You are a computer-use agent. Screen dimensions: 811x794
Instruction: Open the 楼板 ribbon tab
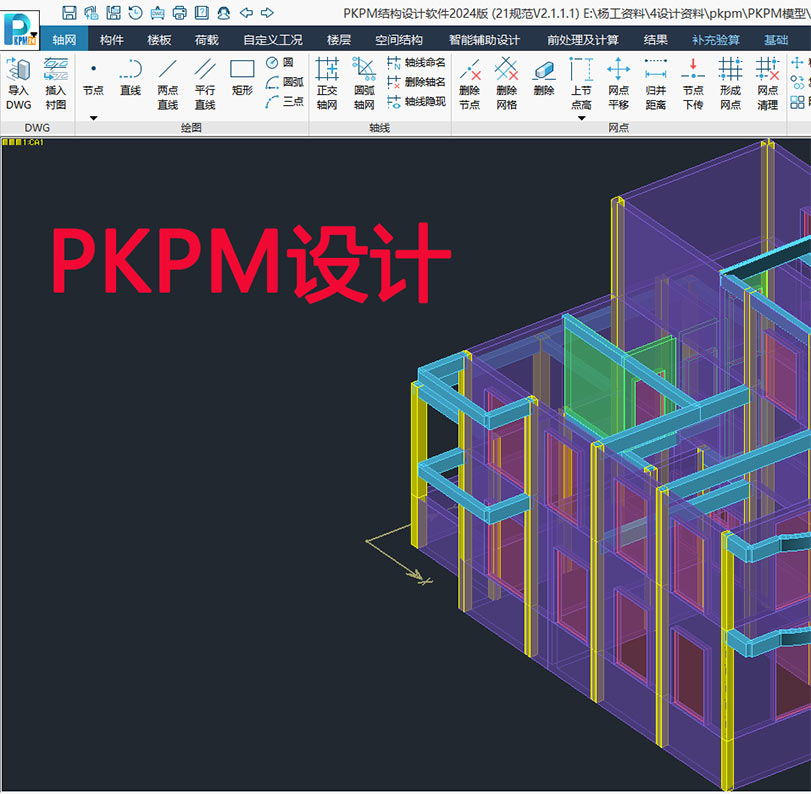pyautogui.click(x=159, y=40)
